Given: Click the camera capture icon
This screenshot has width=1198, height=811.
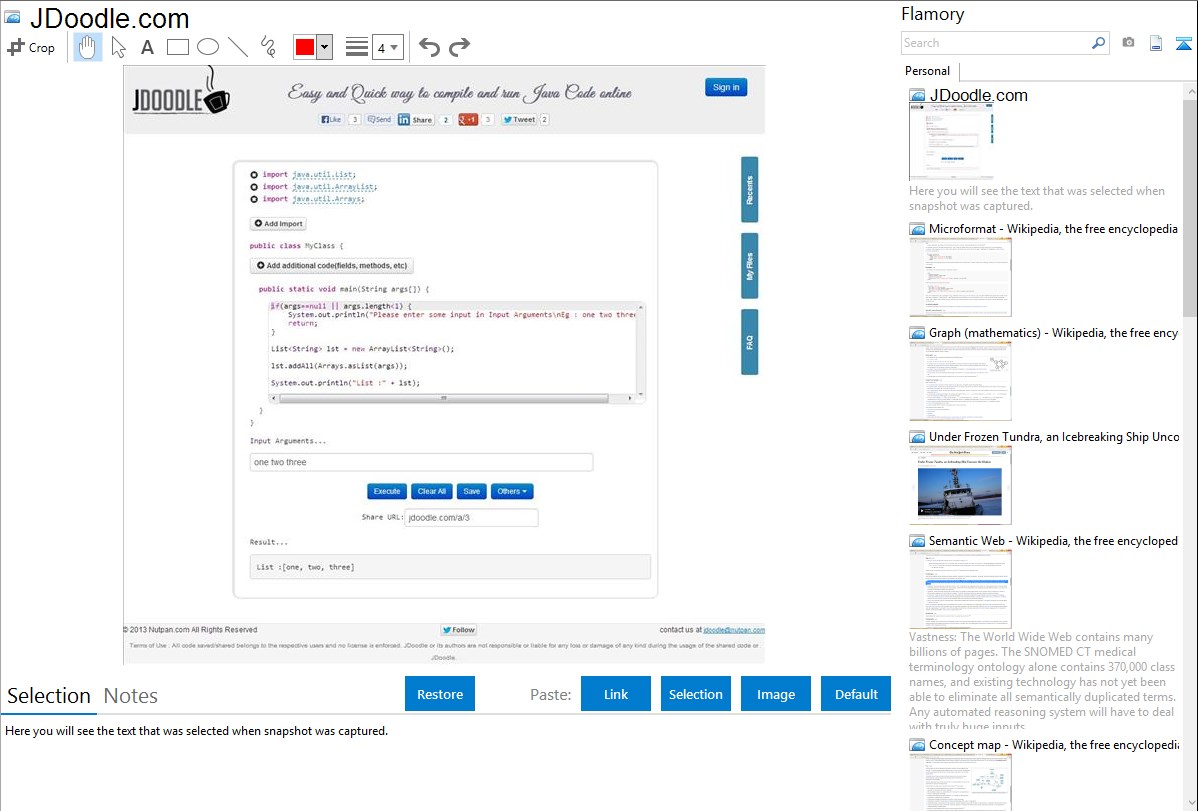Looking at the screenshot, I should point(1128,43).
